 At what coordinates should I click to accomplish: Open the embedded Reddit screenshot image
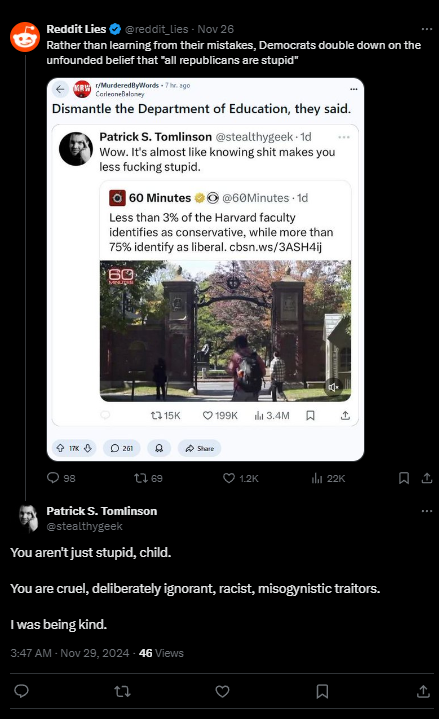point(206,270)
